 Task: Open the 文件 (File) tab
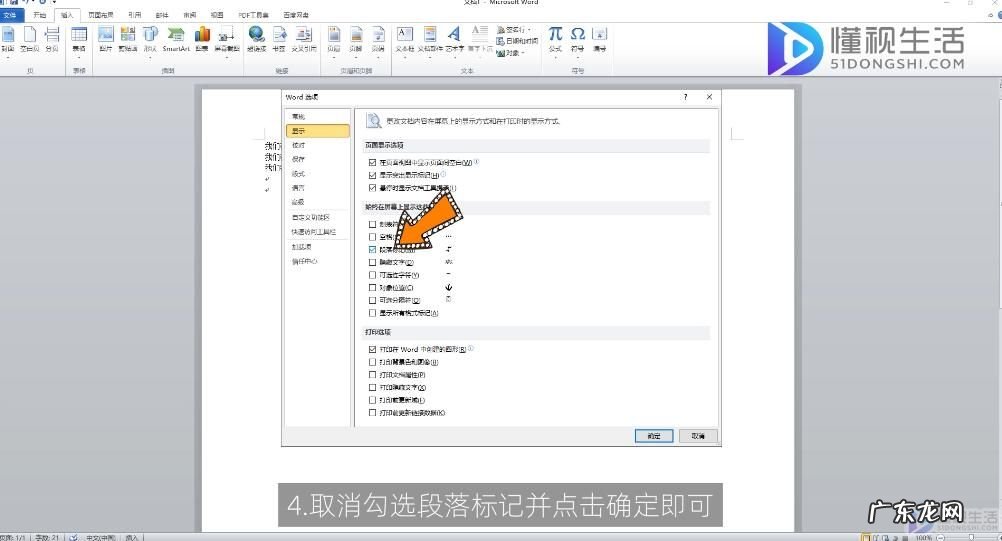(11, 15)
